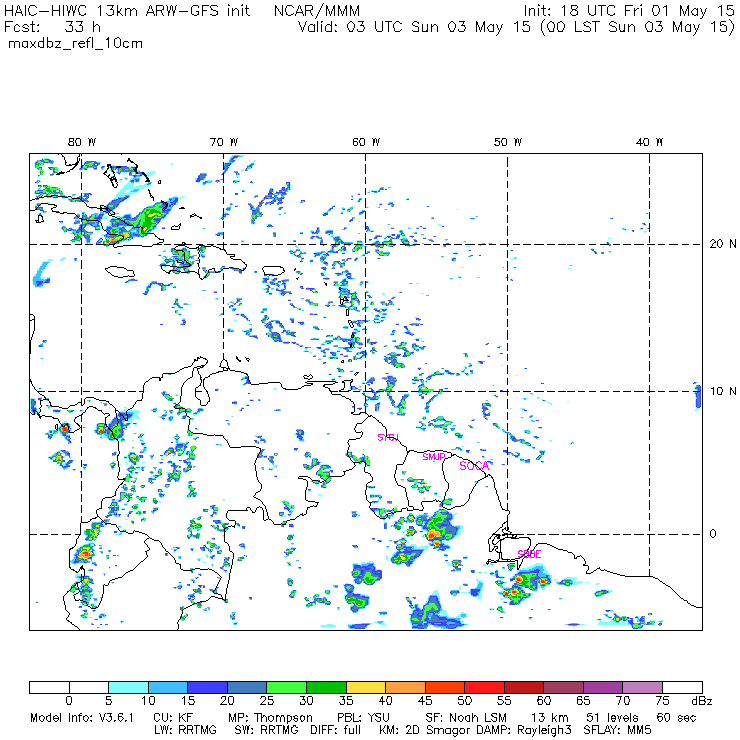Select the '(00 LST Sun 03 May 15)' text

coord(637,27)
